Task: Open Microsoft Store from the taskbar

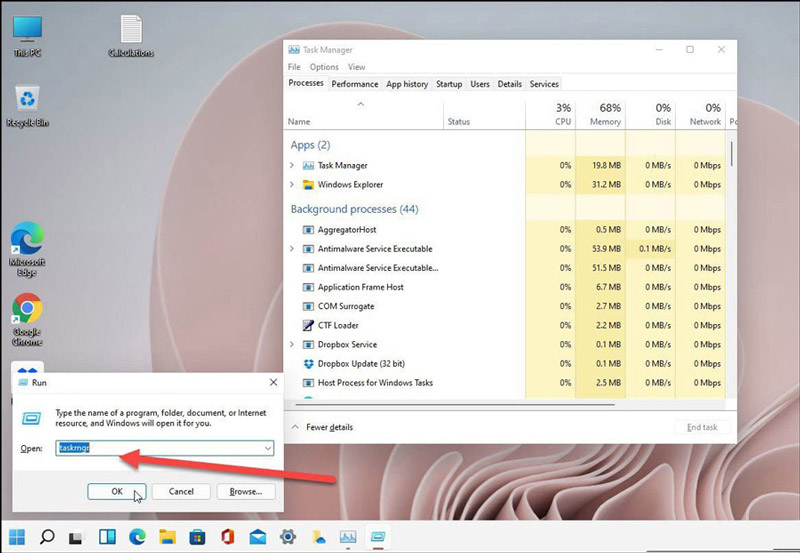Action: click(197, 536)
